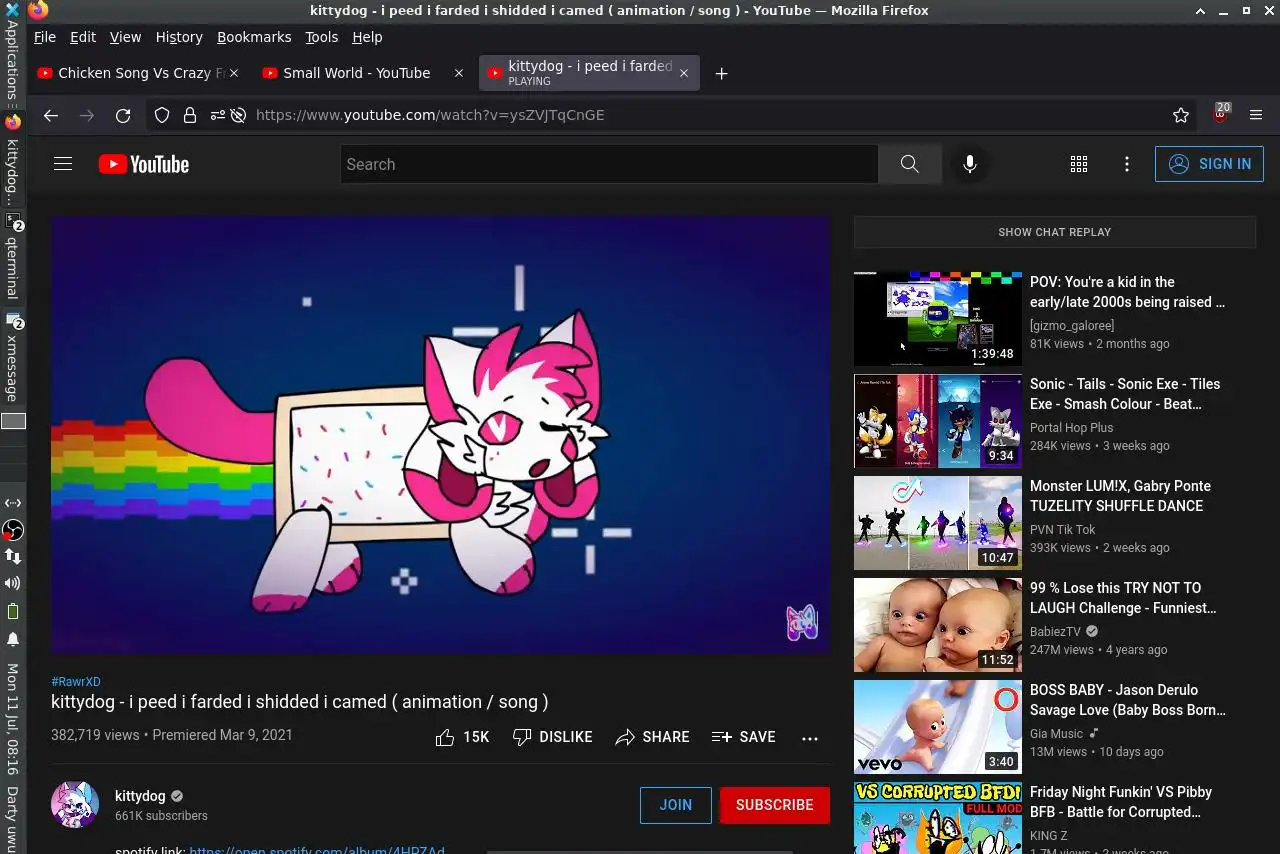This screenshot has height=854, width=1280.
Task: Open BOSS BABY - Jason Derulo thumbnail
Action: tap(938, 727)
